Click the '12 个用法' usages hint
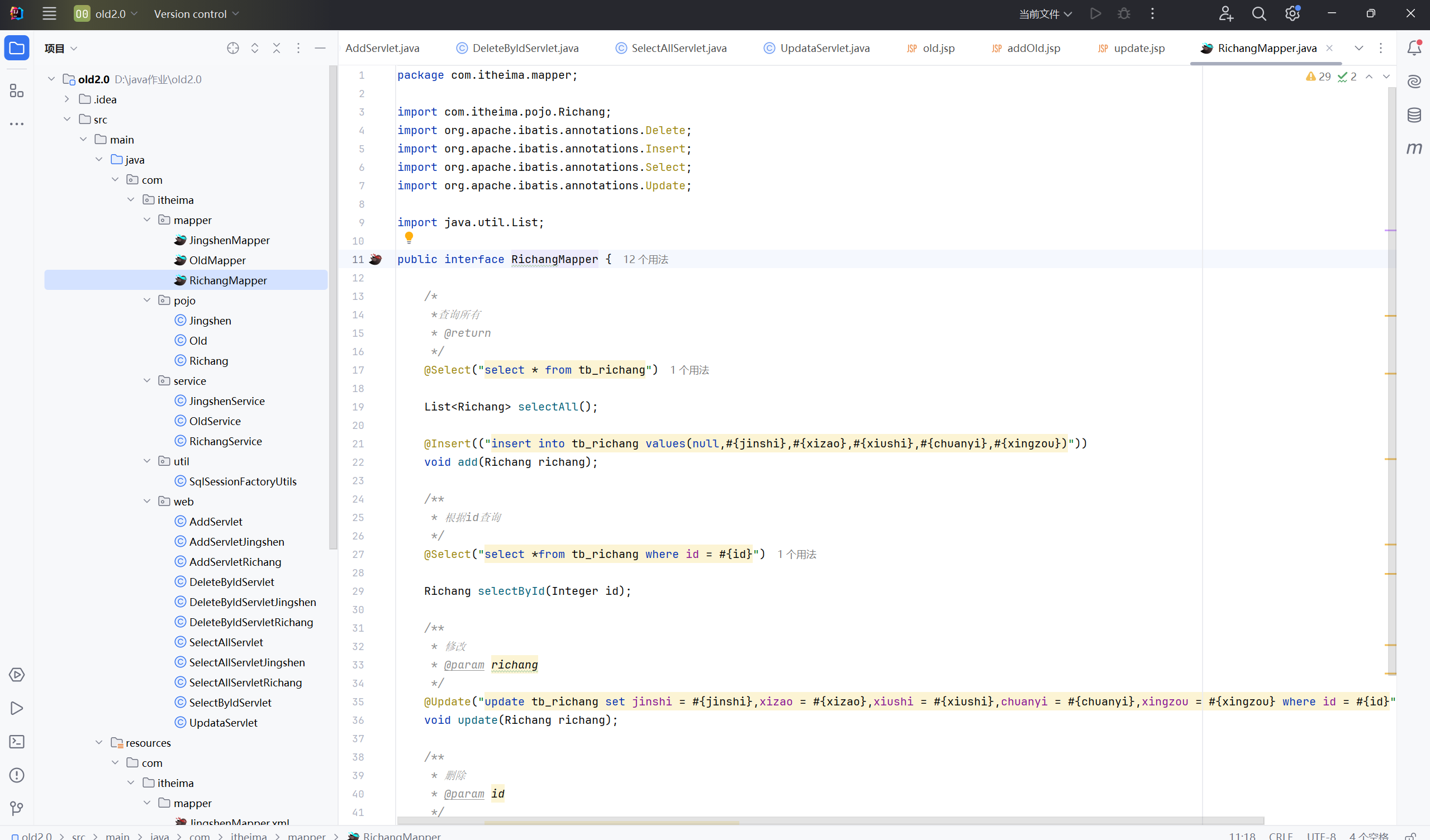This screenshot has height=840, width=1430. click(645, 259)
